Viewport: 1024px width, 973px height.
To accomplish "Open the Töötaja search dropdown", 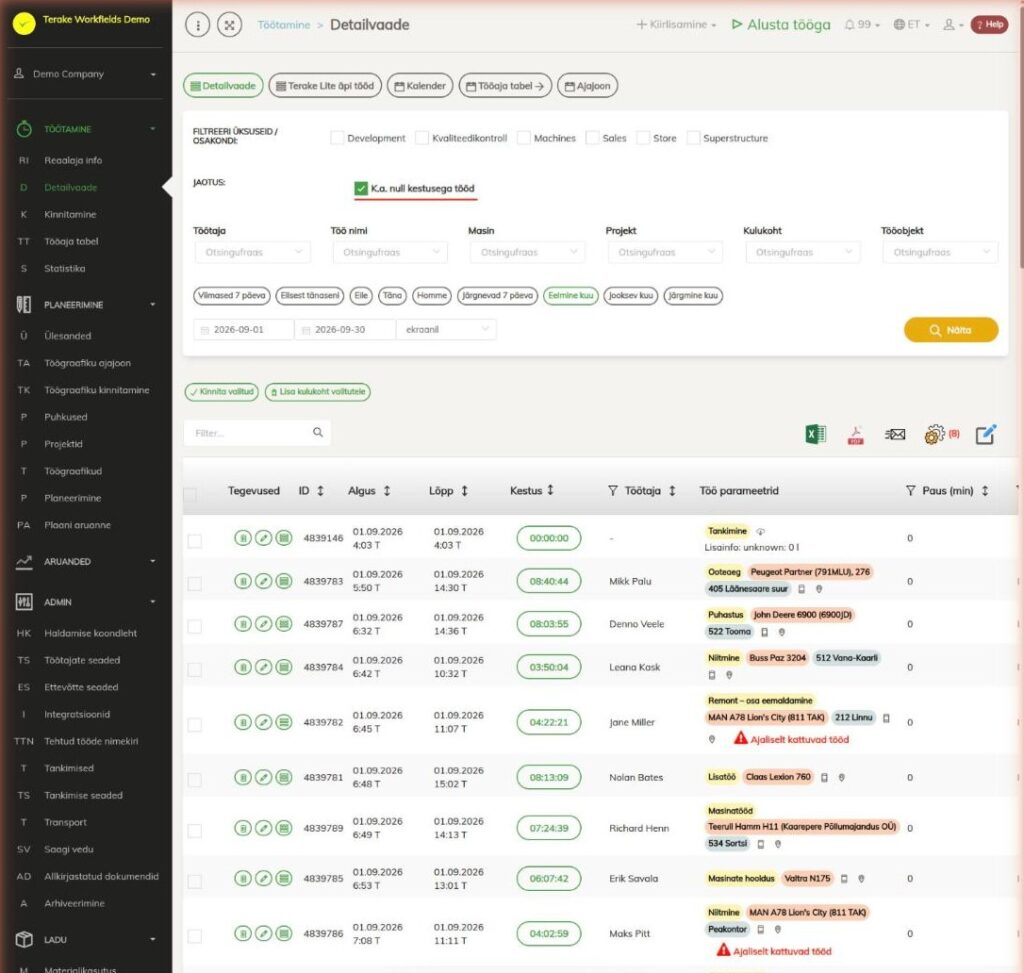I will click(x=253, y=252).
